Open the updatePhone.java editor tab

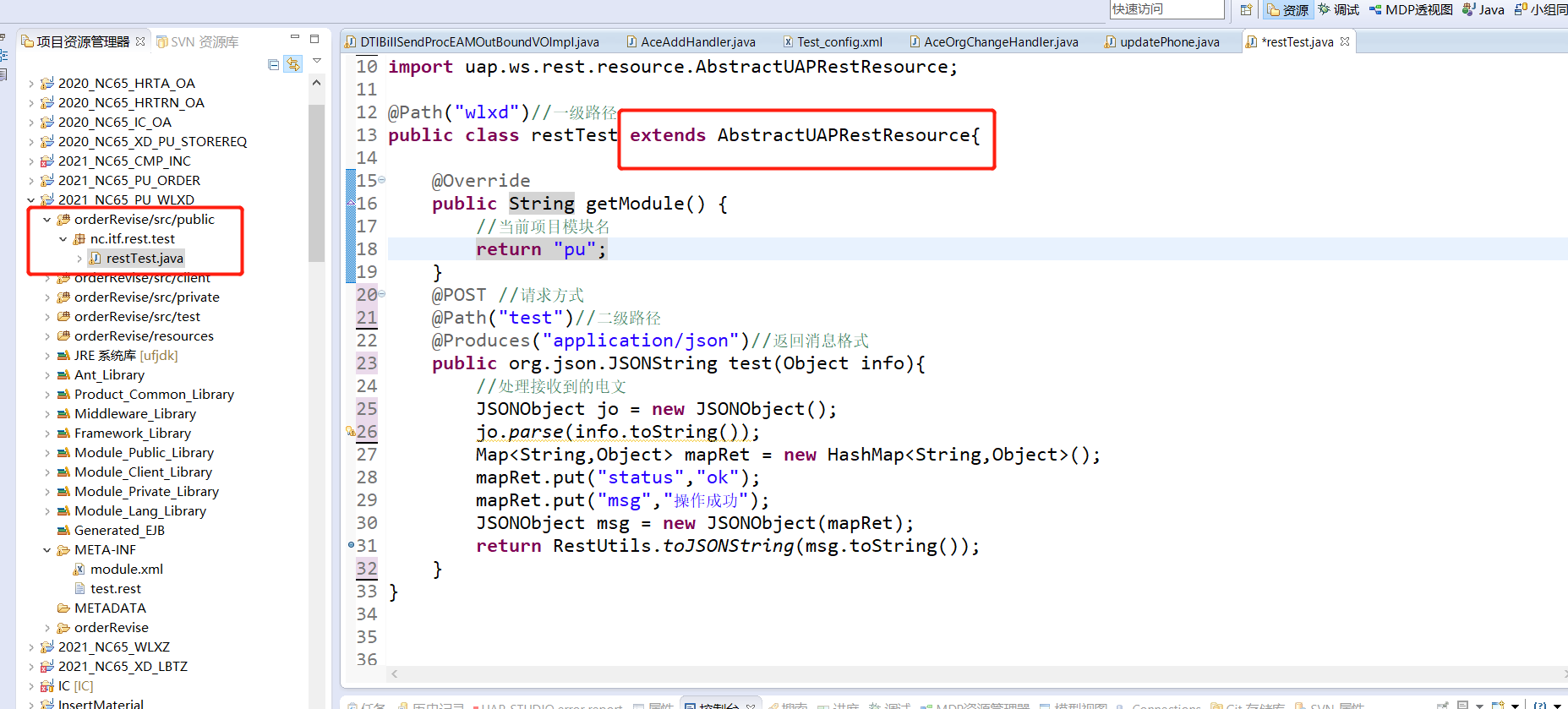pos(1162,41)
